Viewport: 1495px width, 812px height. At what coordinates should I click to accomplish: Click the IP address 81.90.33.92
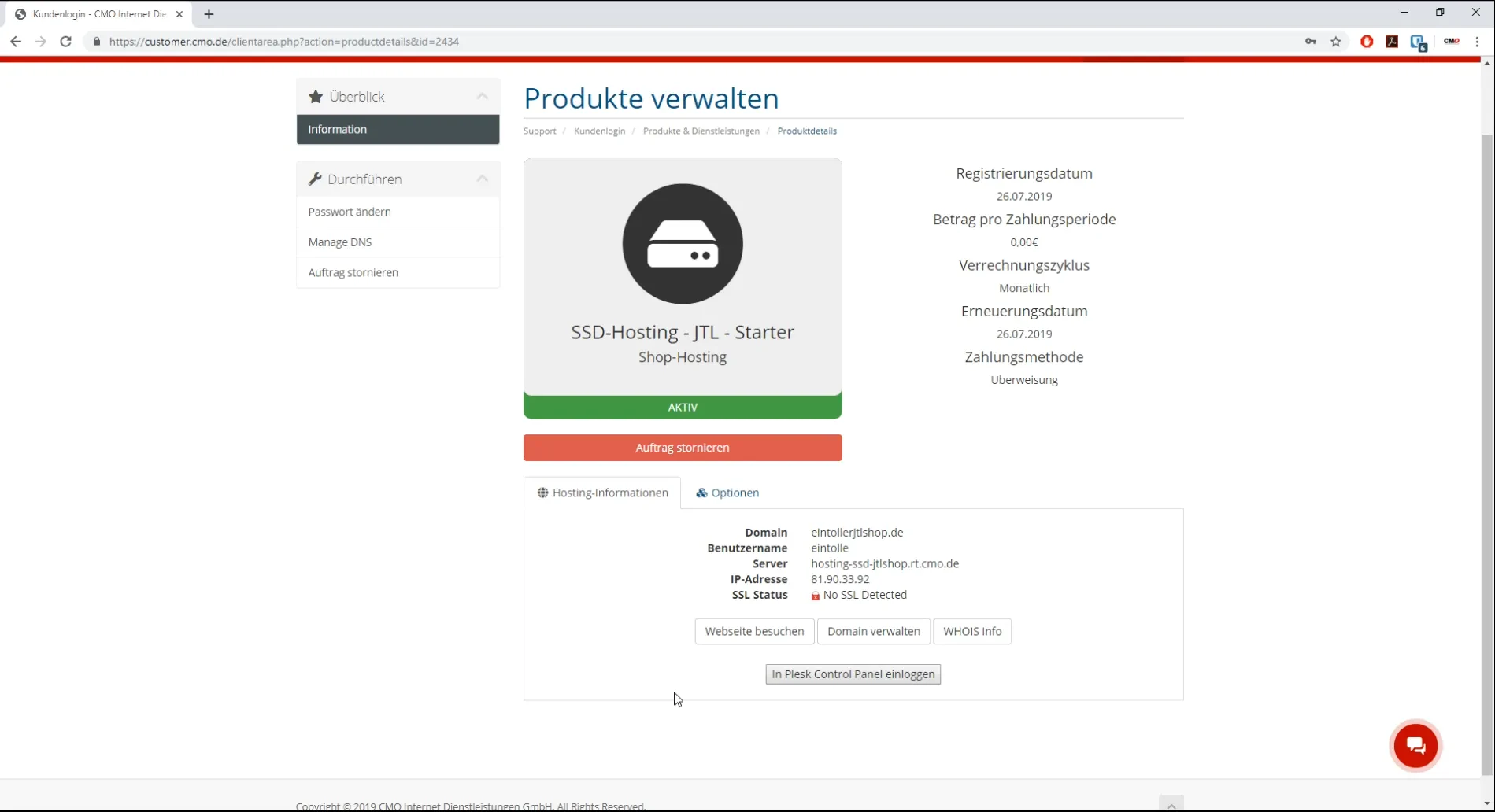tap(840, 579)
